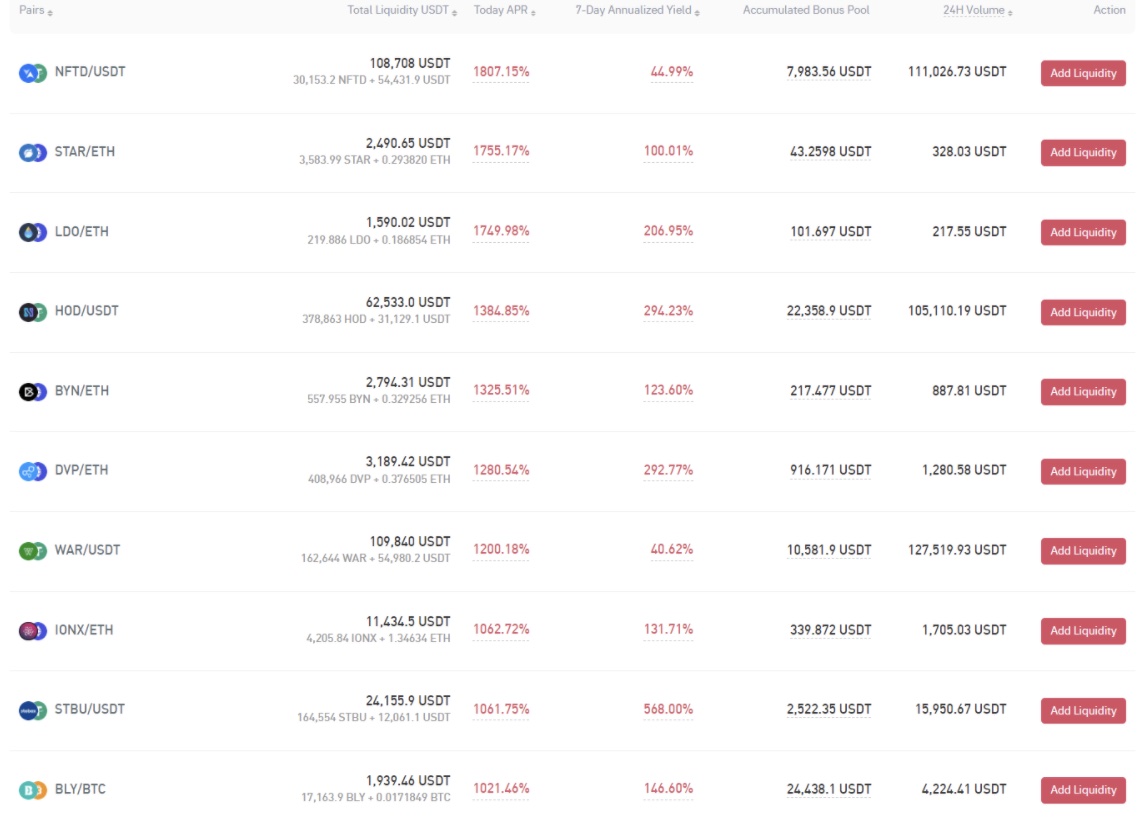The image size is (1148, 838).
Task: Click the HOD/USDT pair token icon
Action: coord(33,312)
